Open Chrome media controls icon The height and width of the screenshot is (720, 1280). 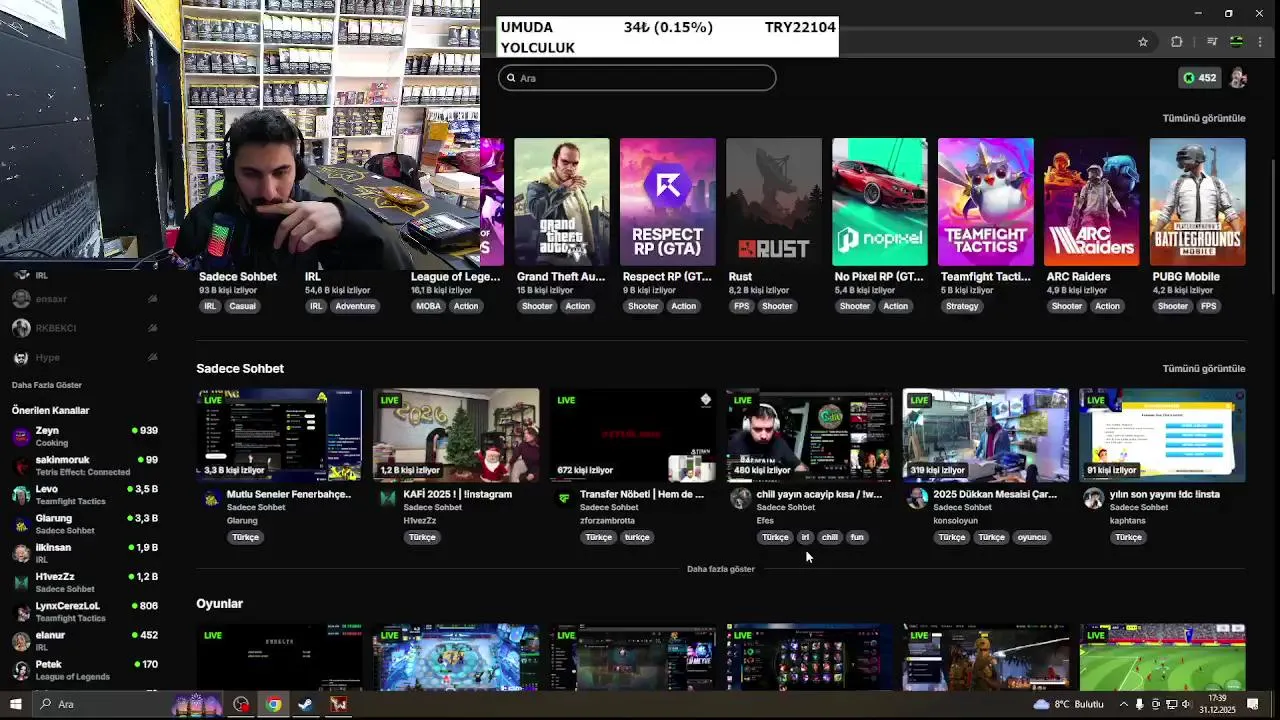(1211, 42)
